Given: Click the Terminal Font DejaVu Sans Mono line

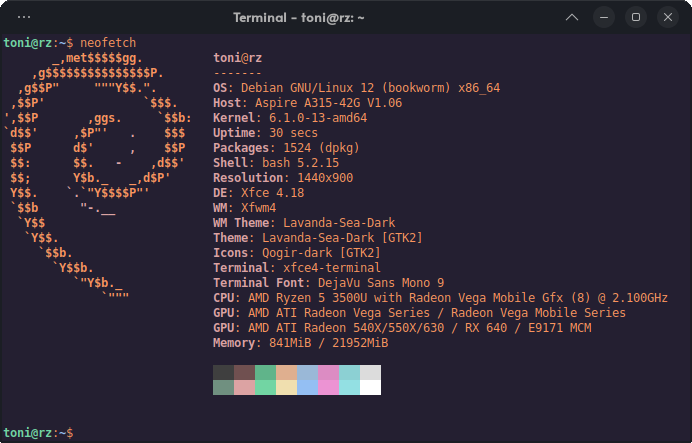Looking at the screenshot, I should point(329,283).
